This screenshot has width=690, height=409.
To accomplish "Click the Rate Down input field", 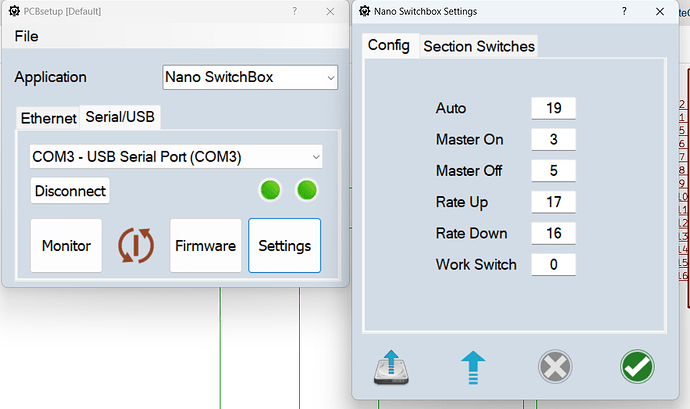I will pos(554,233).
